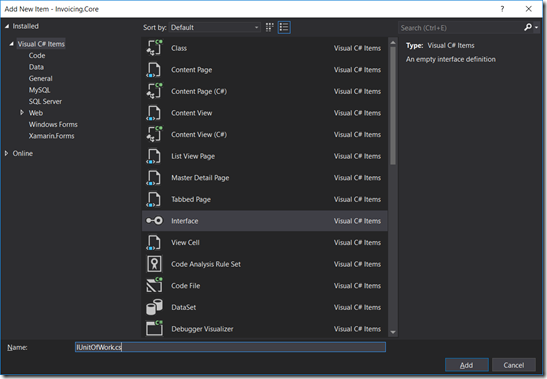Click the Tabbed Page template icon
Screen dimensions: 547x379
(x=154, y=199)
